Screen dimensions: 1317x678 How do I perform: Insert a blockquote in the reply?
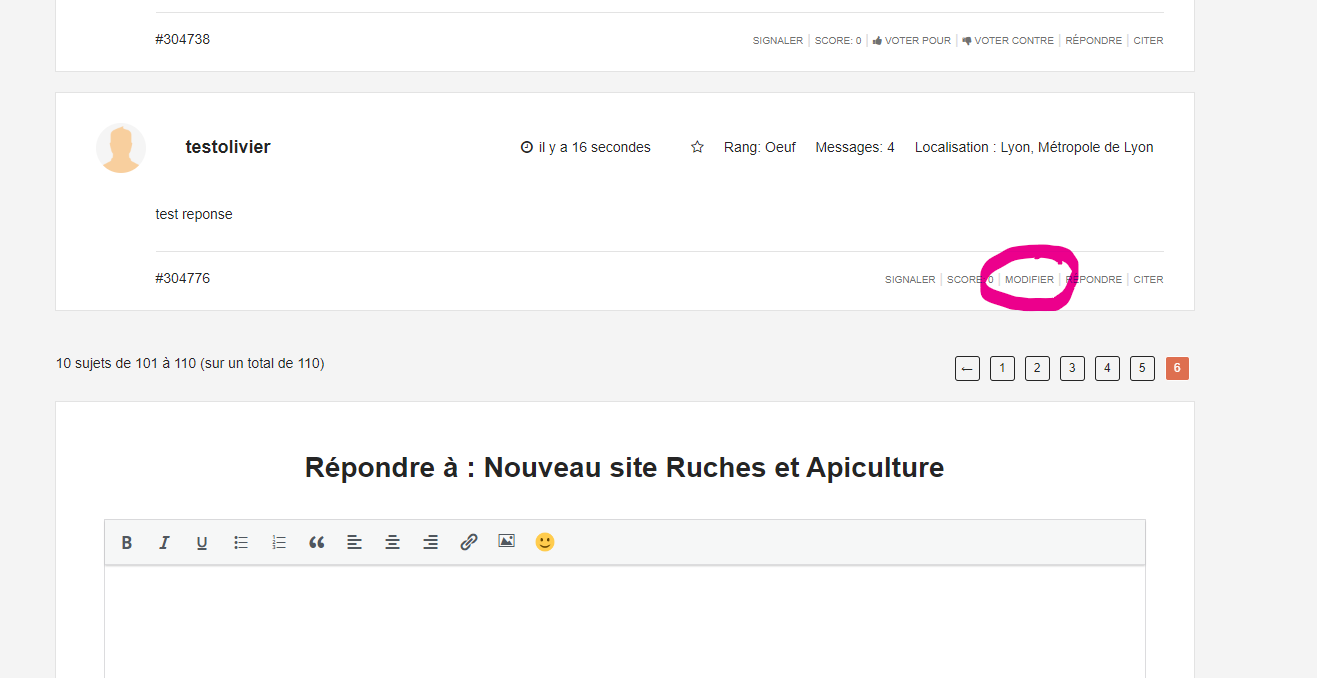pos(317,542)
